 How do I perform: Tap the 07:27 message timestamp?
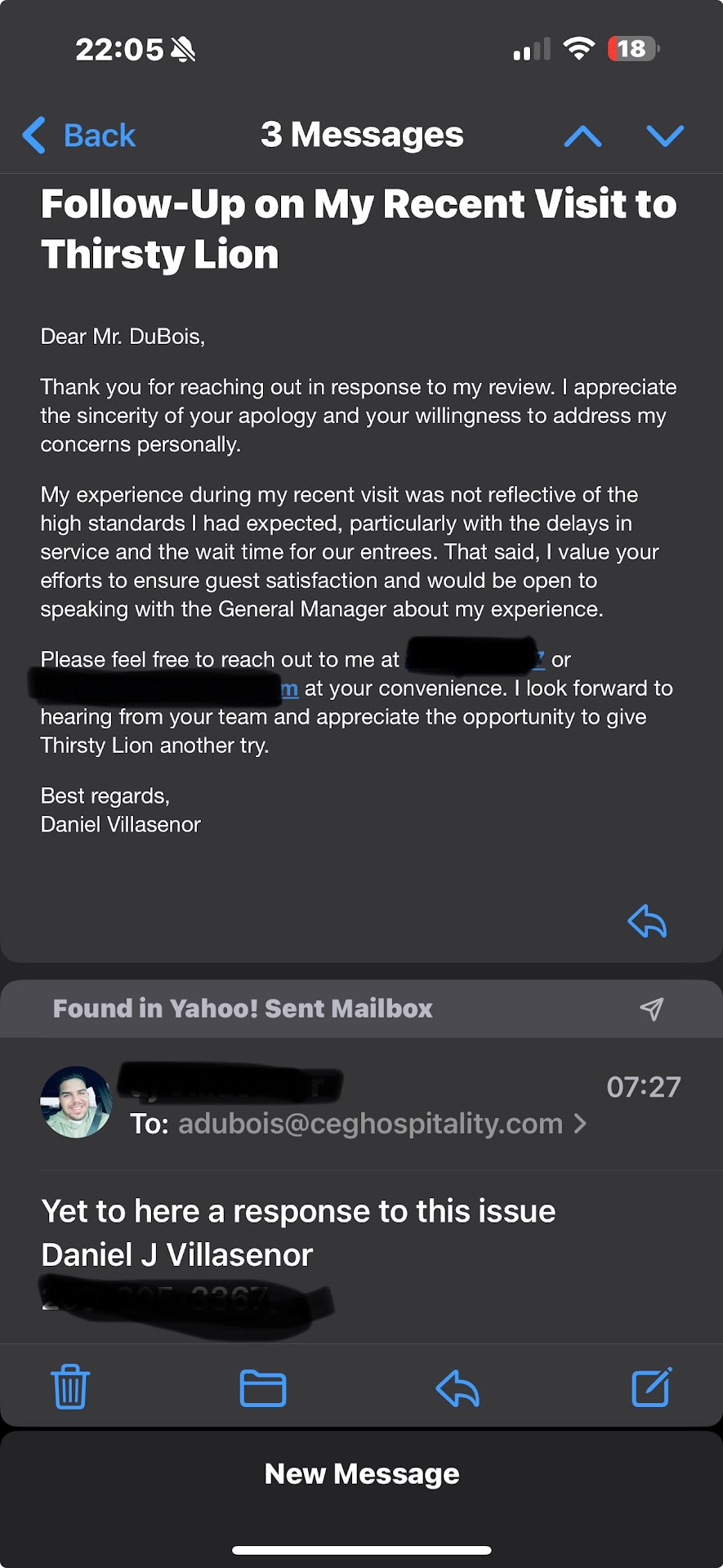pyautogui.click(x=643, y=1087)
